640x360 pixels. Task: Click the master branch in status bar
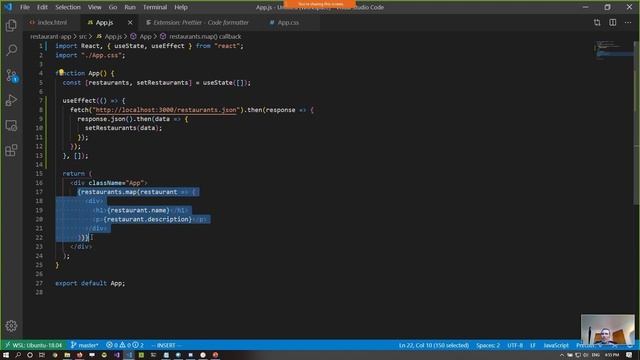coord(84,345)
